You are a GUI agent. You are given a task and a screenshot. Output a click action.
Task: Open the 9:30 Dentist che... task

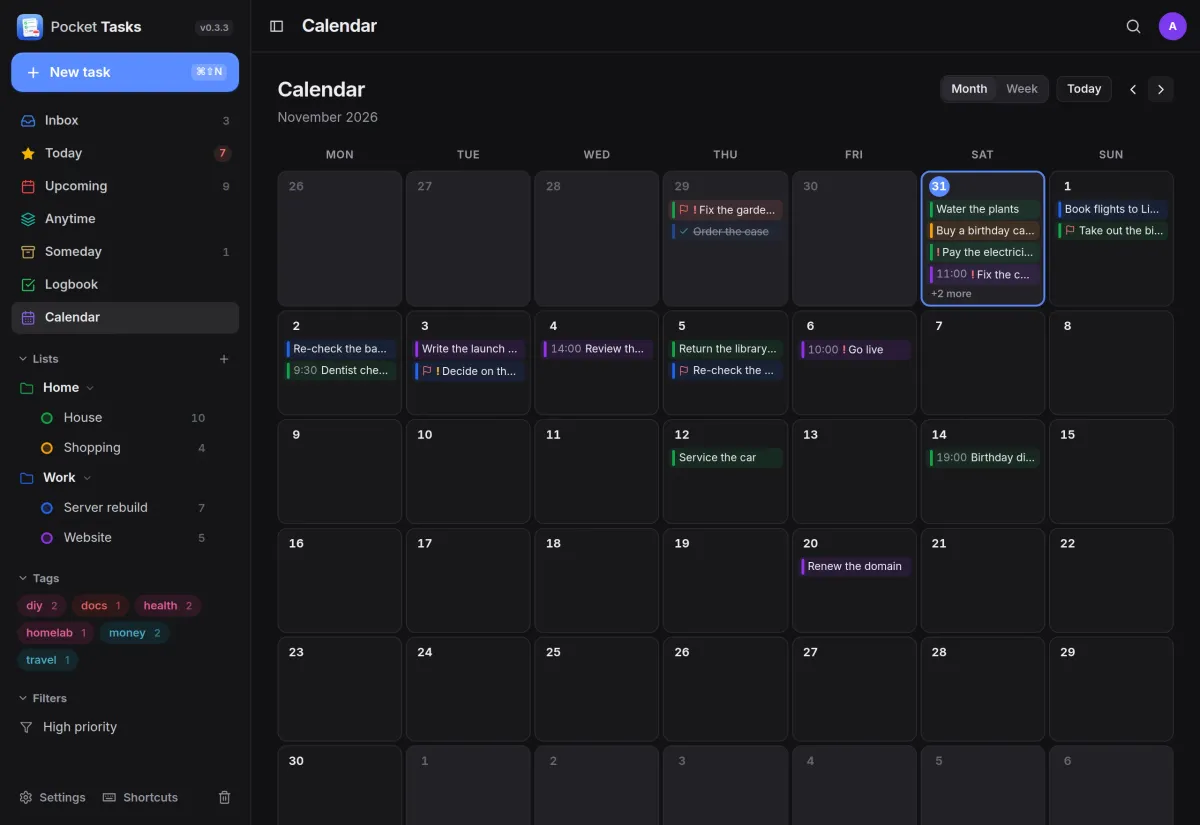point(341,371)
